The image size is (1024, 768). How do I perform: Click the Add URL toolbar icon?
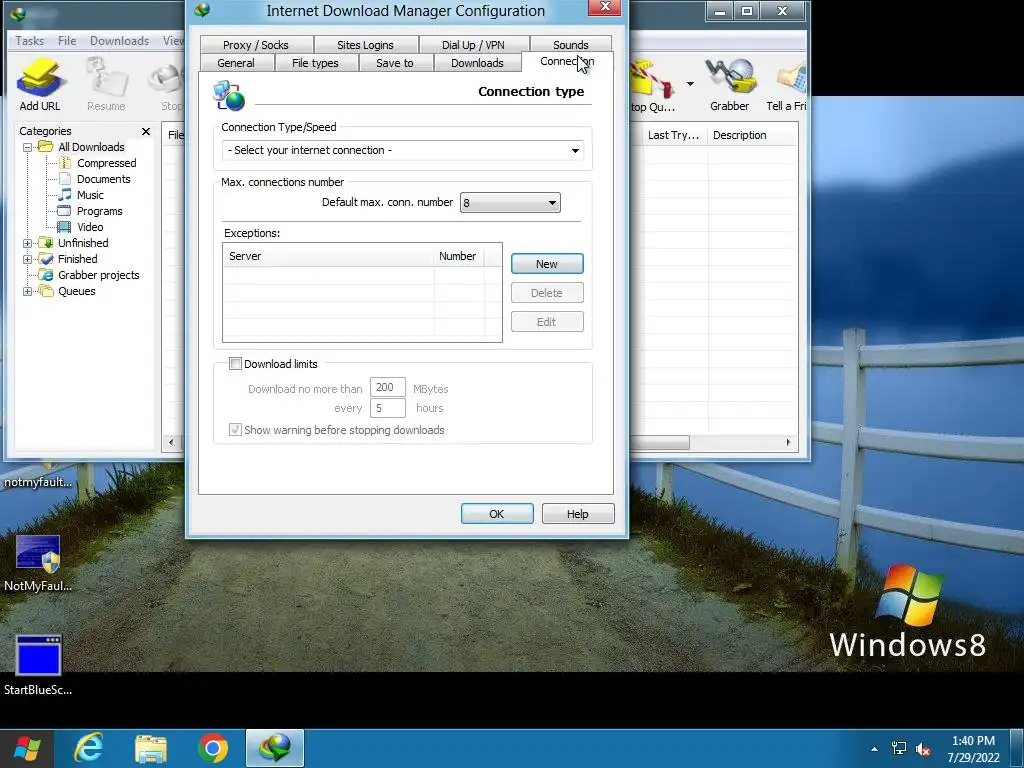[40, 84]
